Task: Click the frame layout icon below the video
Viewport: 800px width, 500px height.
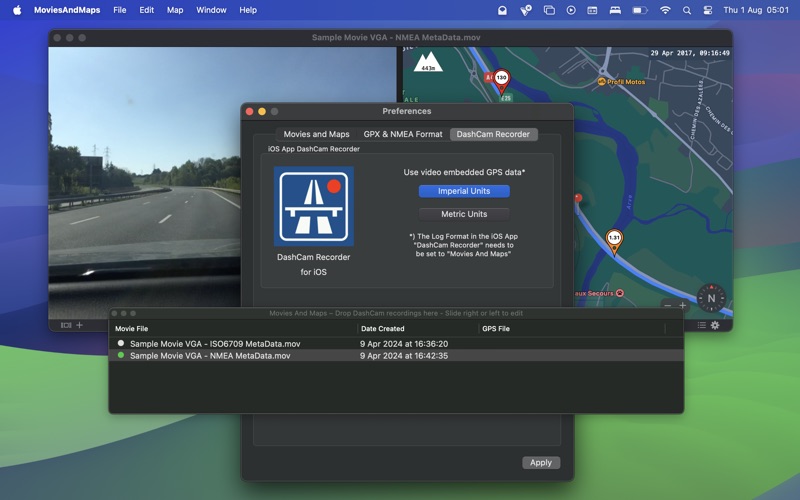Action: coord(66,325)
